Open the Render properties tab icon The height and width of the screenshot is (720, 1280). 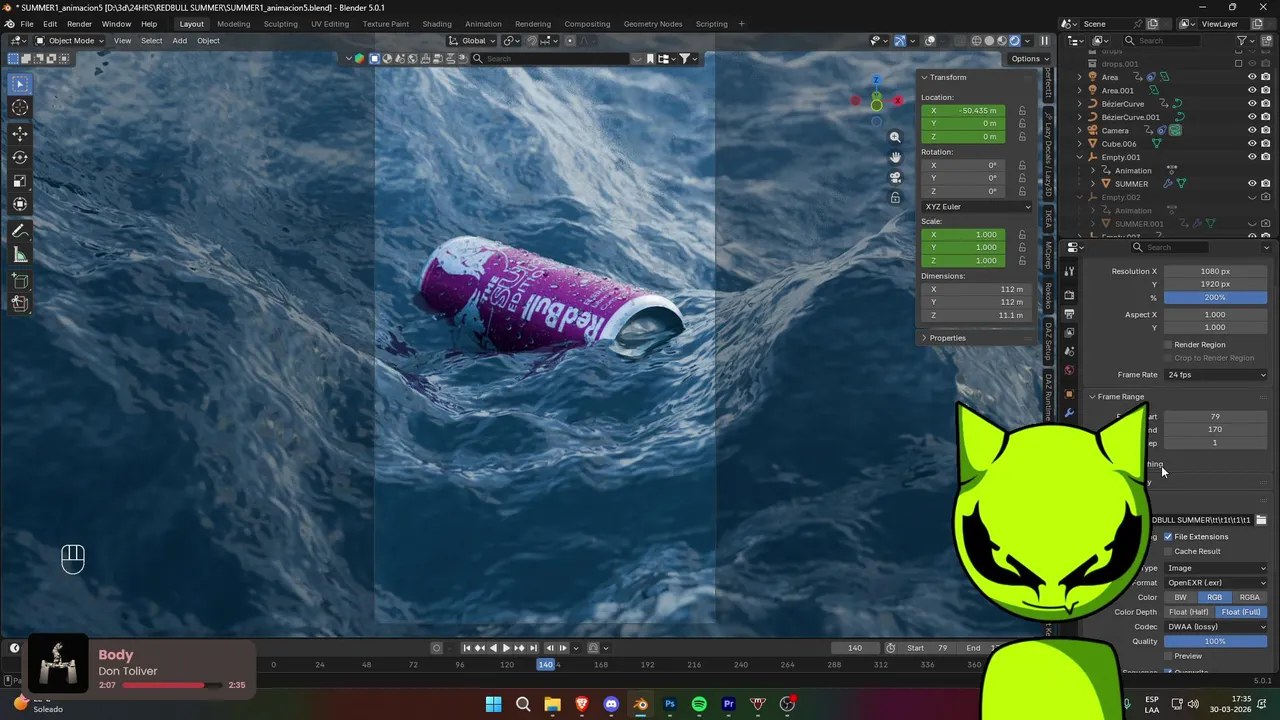coord(1069,295)
